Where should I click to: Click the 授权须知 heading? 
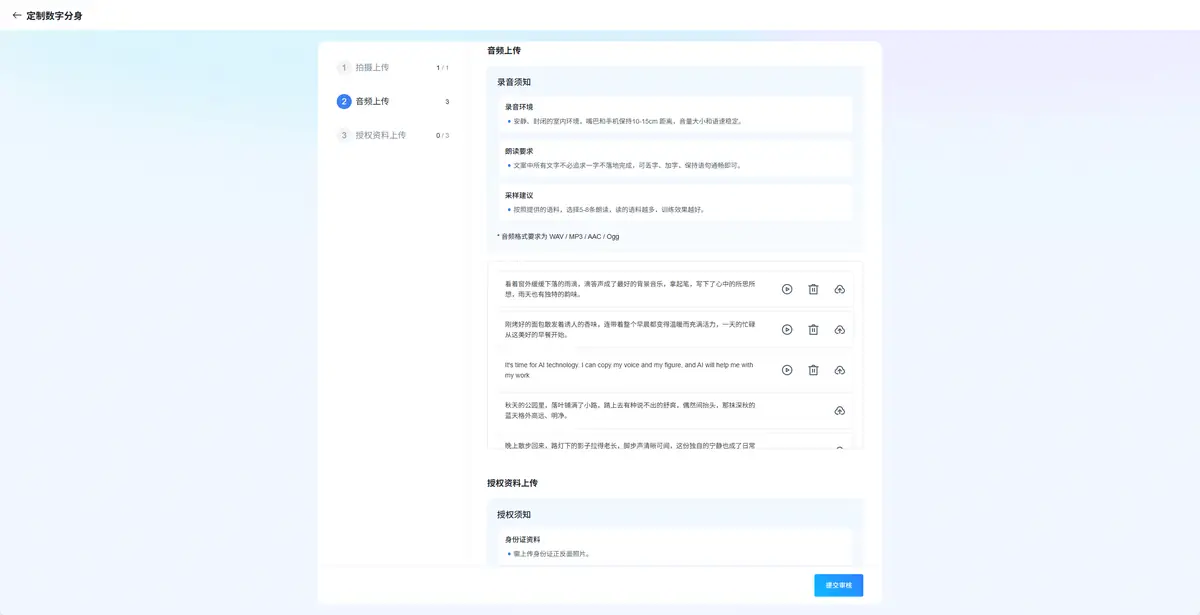[x=514, y=515]
